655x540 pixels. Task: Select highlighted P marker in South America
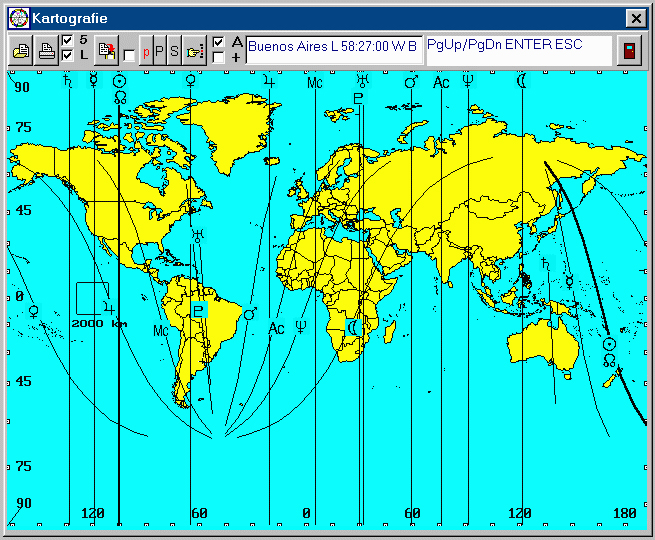tap(199, 311)
